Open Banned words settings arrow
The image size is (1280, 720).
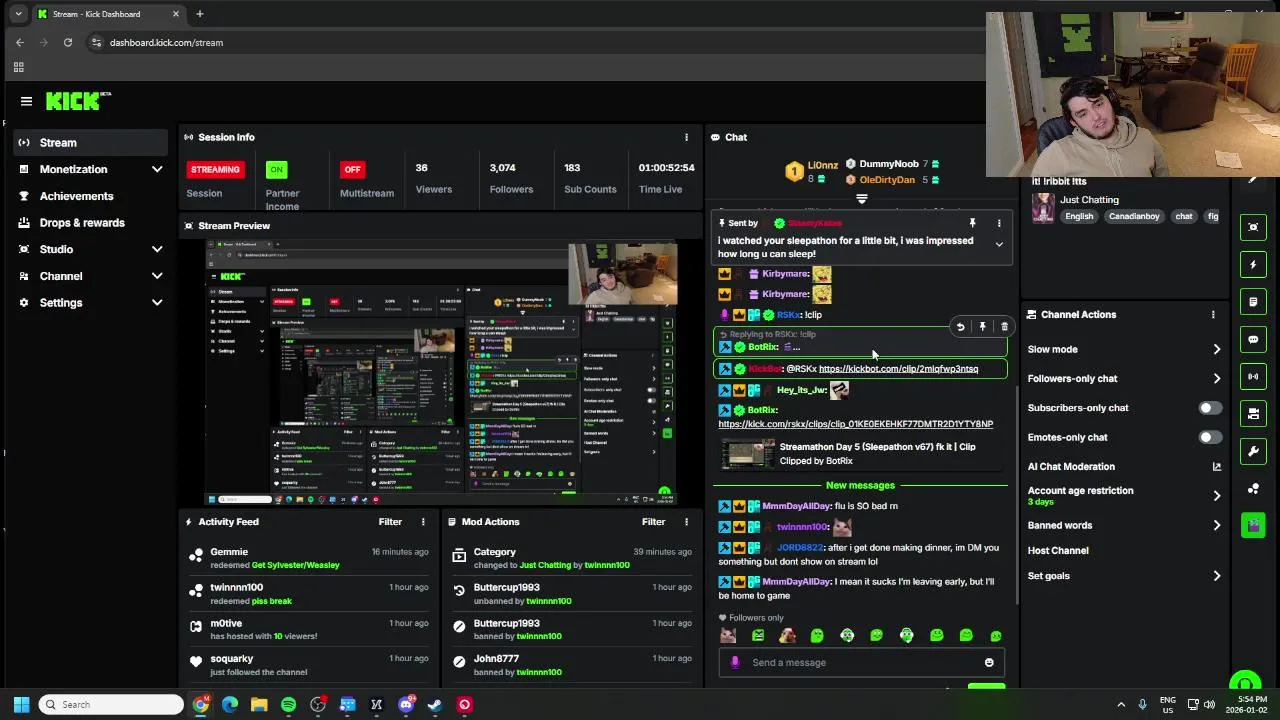(1216, 526)
